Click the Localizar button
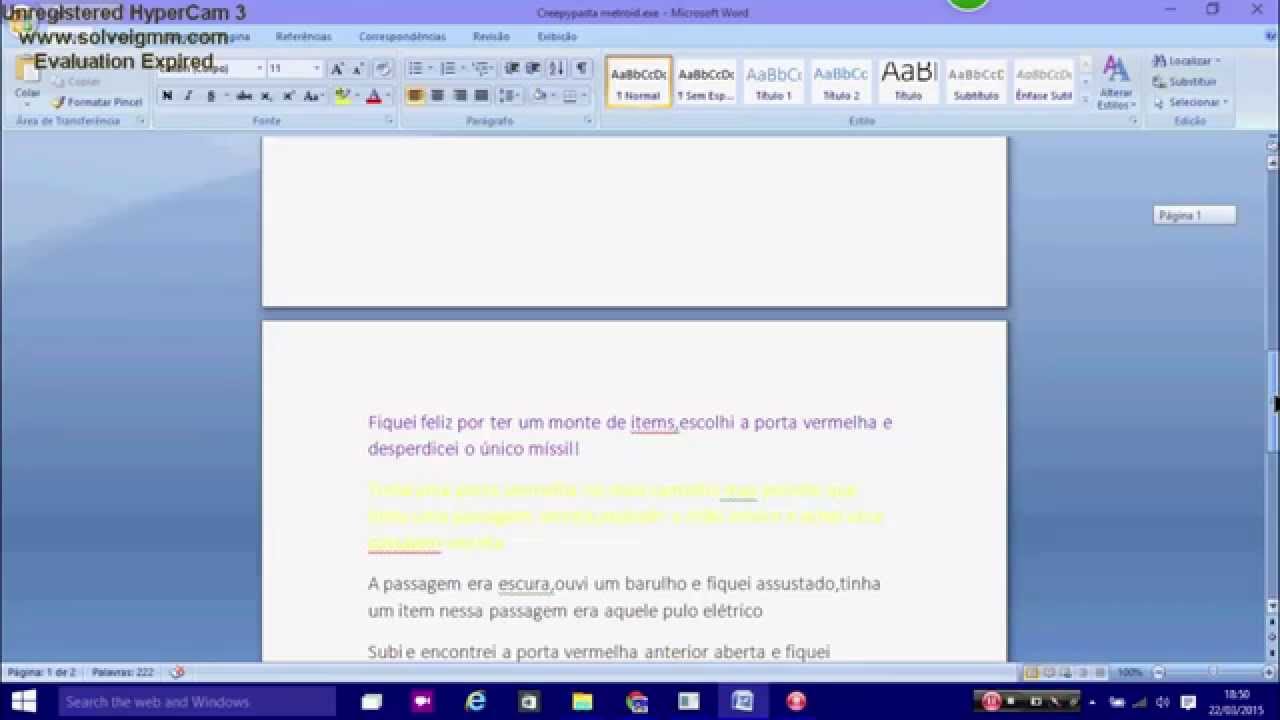 (x=1187, y=61)
